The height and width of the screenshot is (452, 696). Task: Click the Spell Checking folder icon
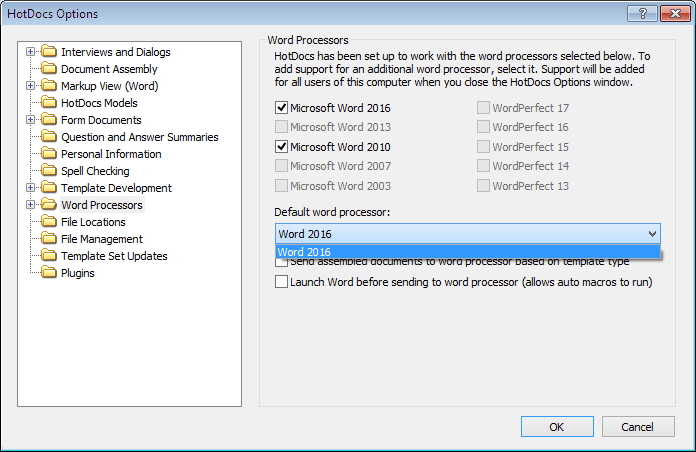48,171
